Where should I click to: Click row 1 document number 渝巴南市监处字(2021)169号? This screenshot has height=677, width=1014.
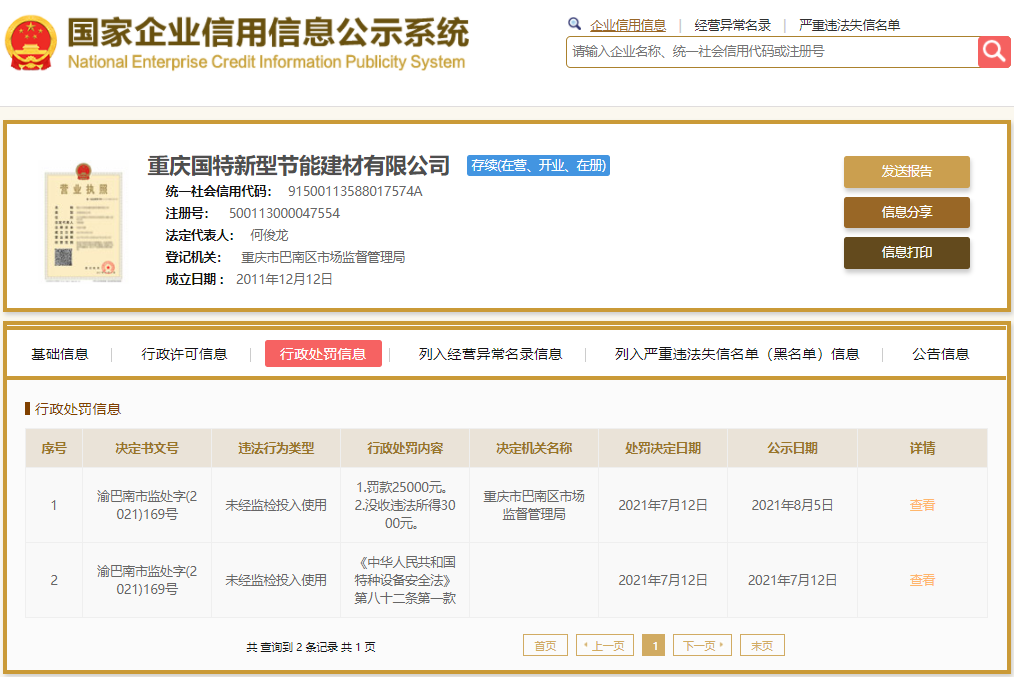[147, 505]
